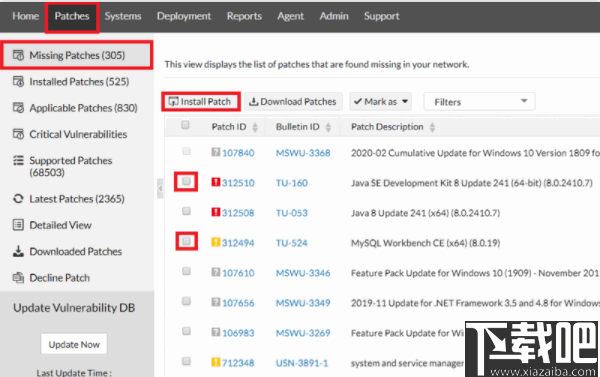This screenshot has width=600, height=377.
Task: Click the gray severity icon for patch 106983
Action: [x=216, y=332]
